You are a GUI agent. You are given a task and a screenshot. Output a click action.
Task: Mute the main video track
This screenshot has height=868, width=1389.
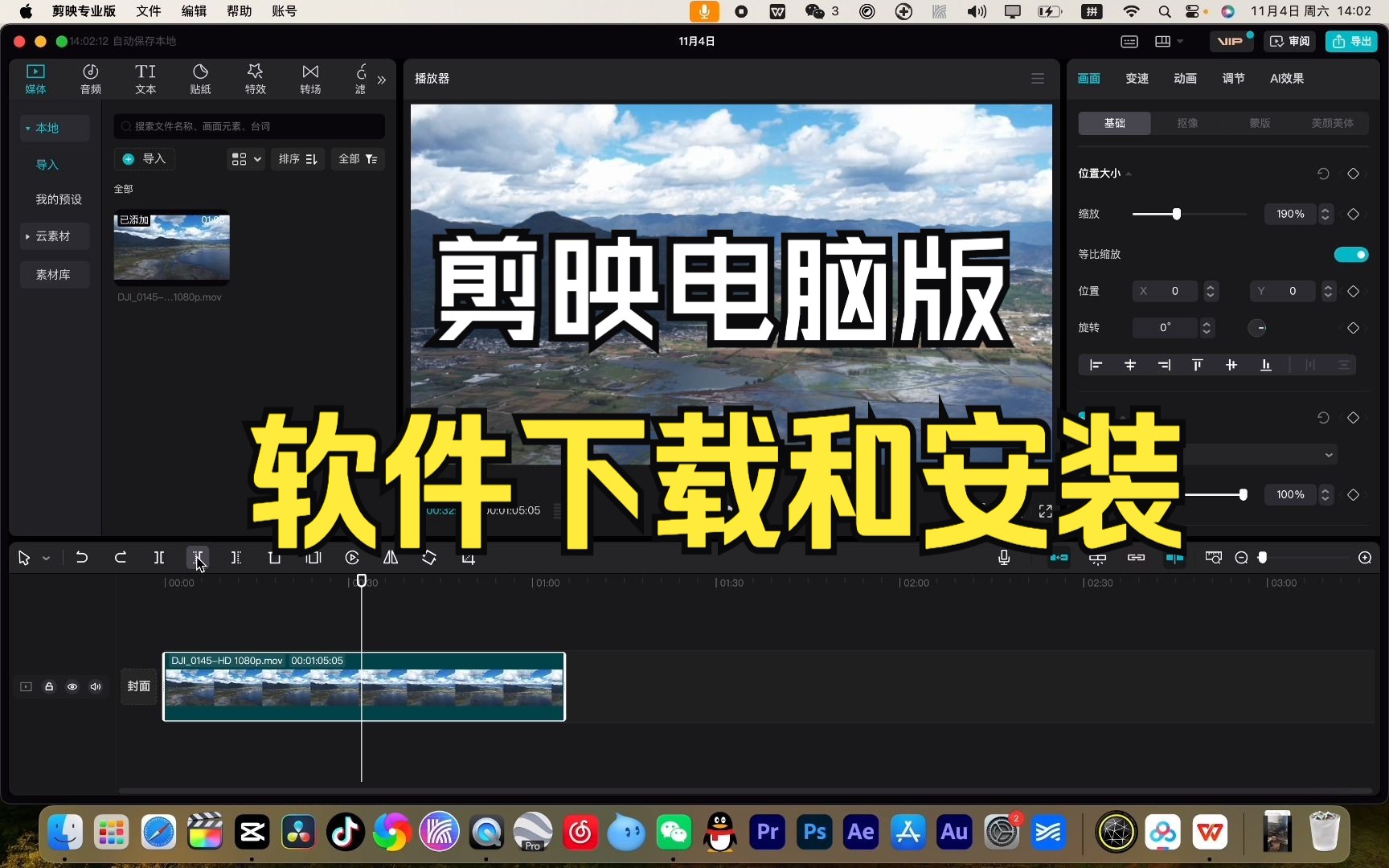coord(96,686)
